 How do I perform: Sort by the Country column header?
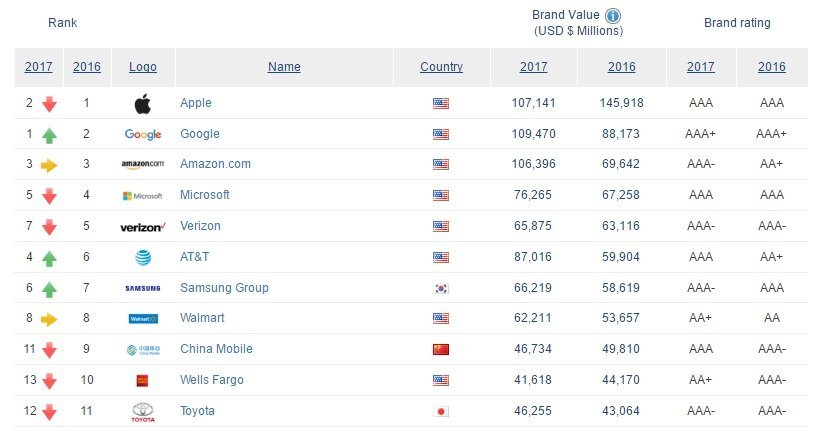(x=441, y=67)
